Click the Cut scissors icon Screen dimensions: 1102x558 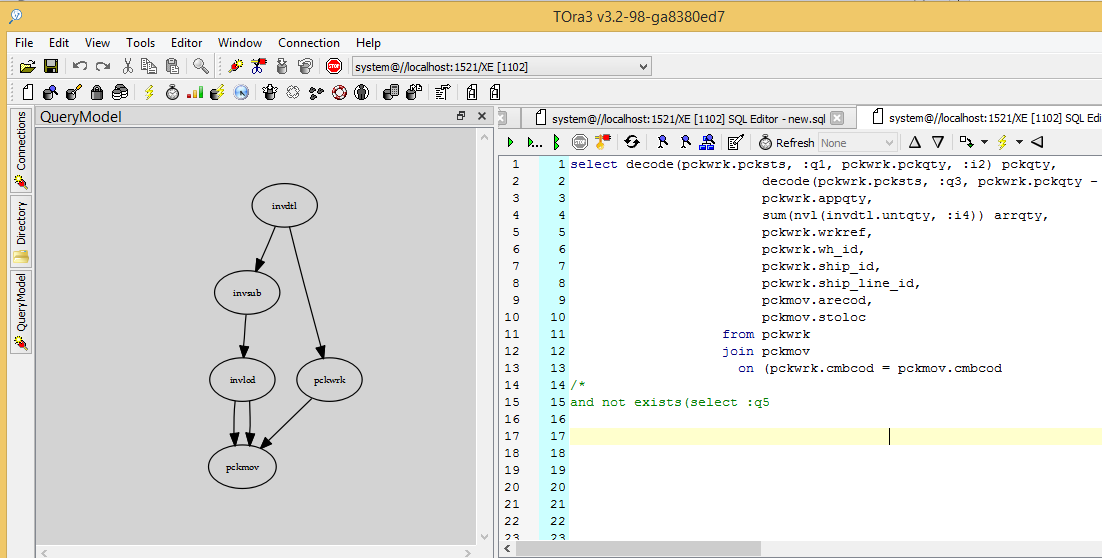[x=128, y=66]
